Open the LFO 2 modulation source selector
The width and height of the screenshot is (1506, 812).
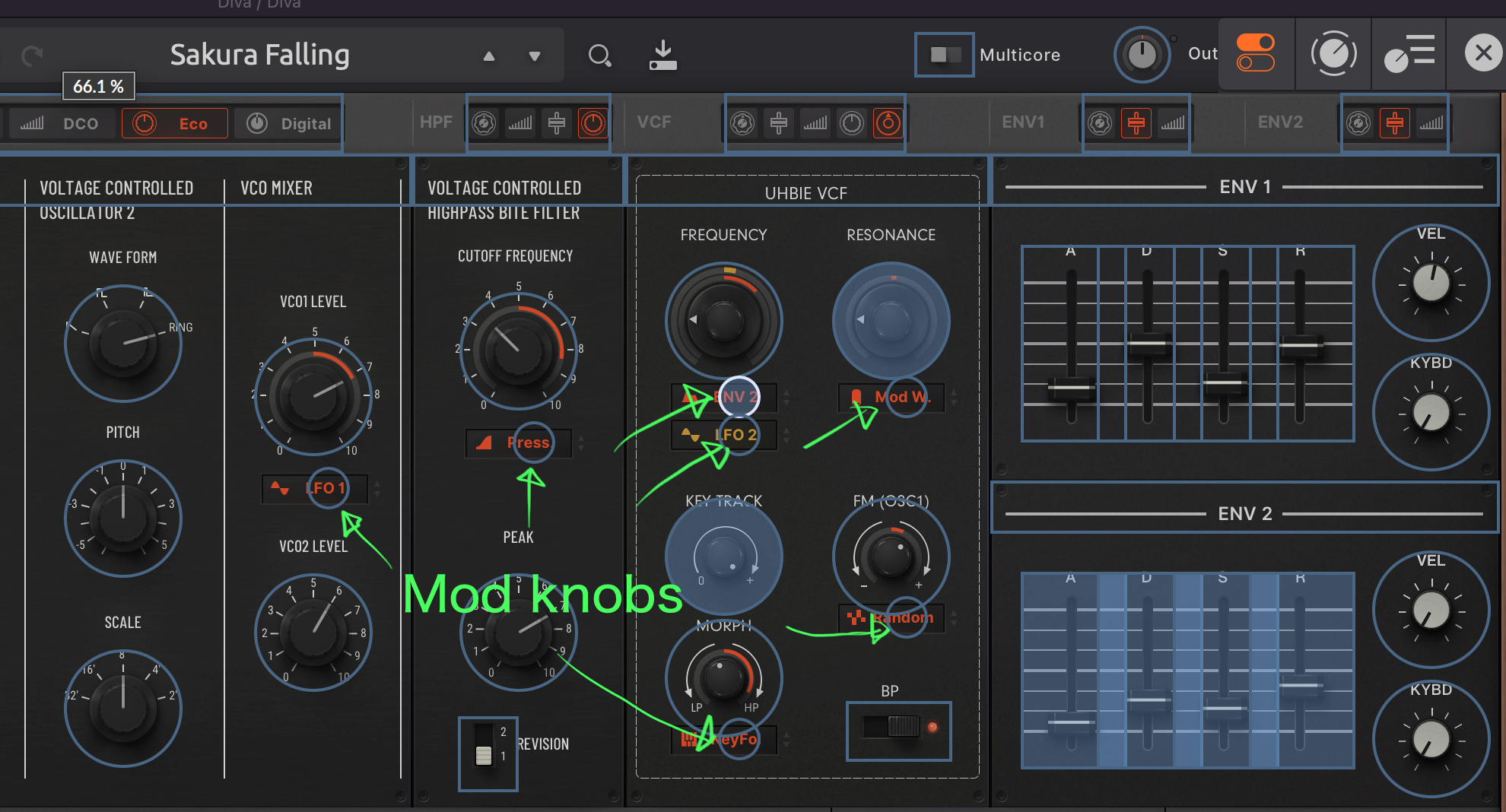point(724,435)
